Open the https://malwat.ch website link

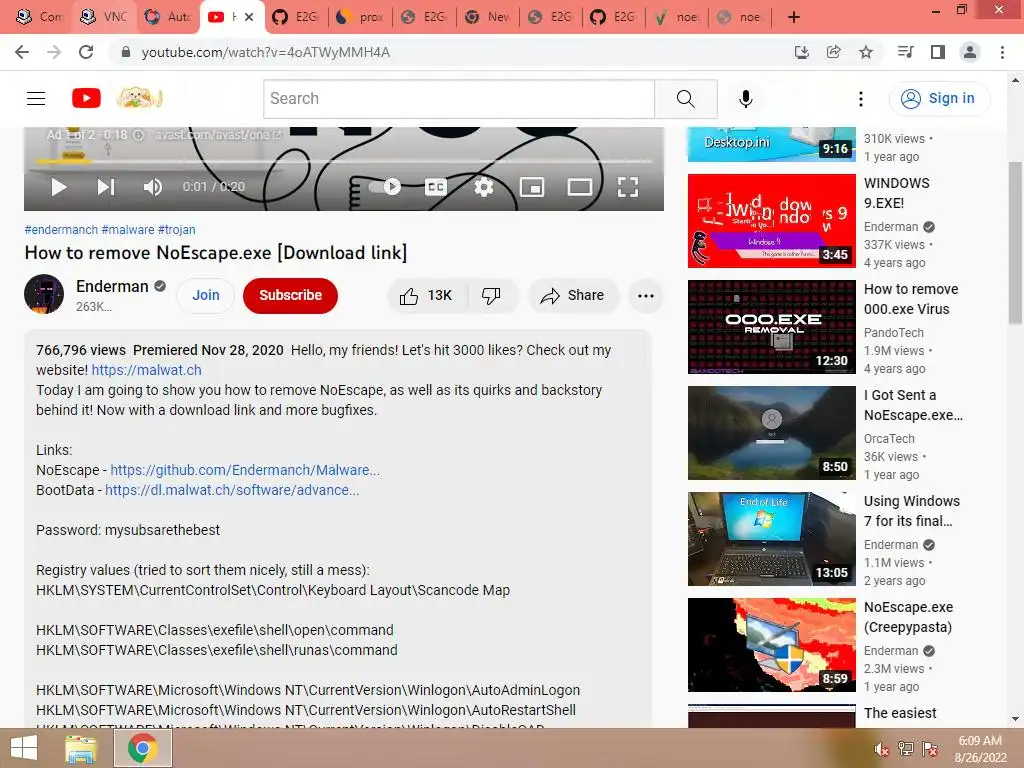tap(146, 370)
